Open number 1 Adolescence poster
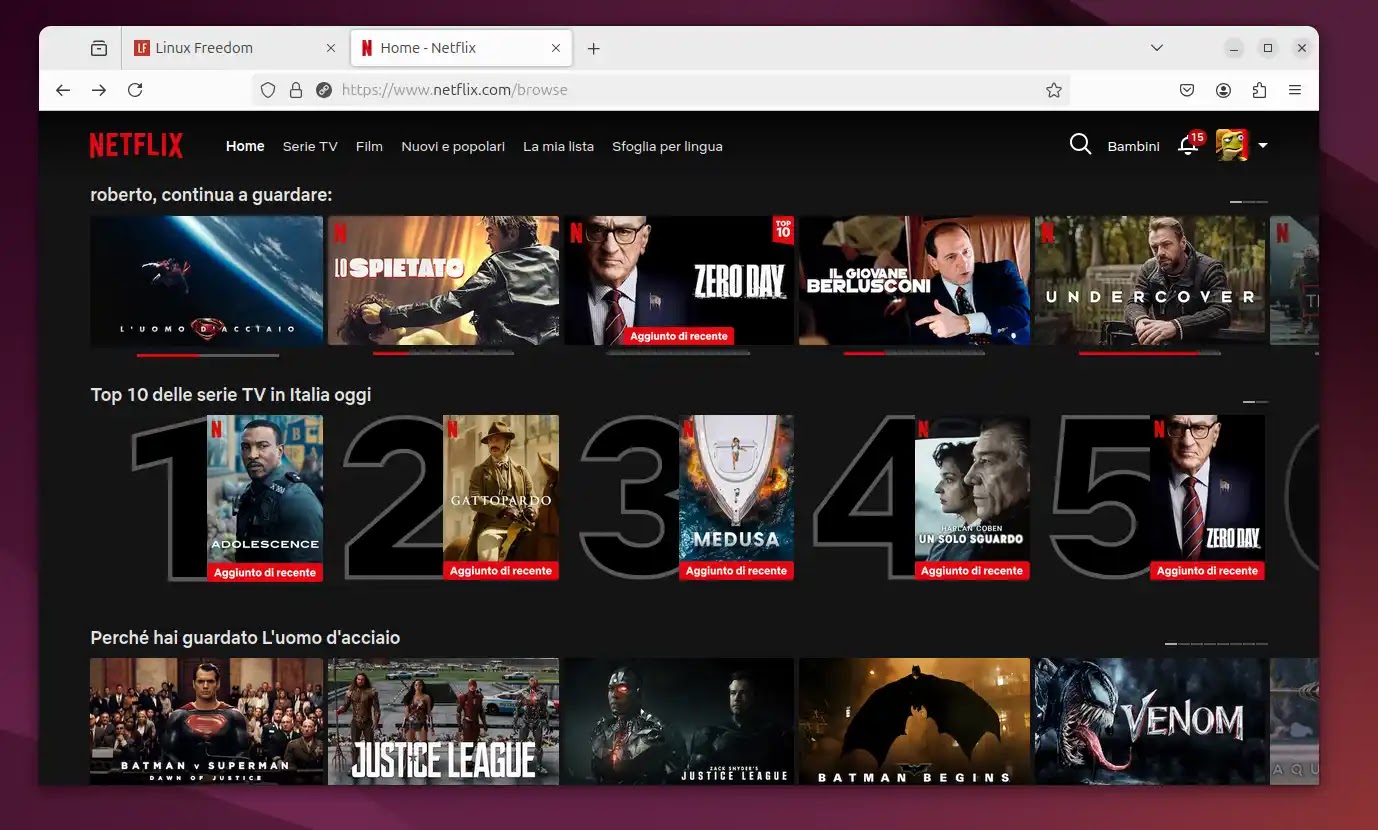Image resolution: width=1378 pixels, height=830 pixels. [265, 498]
